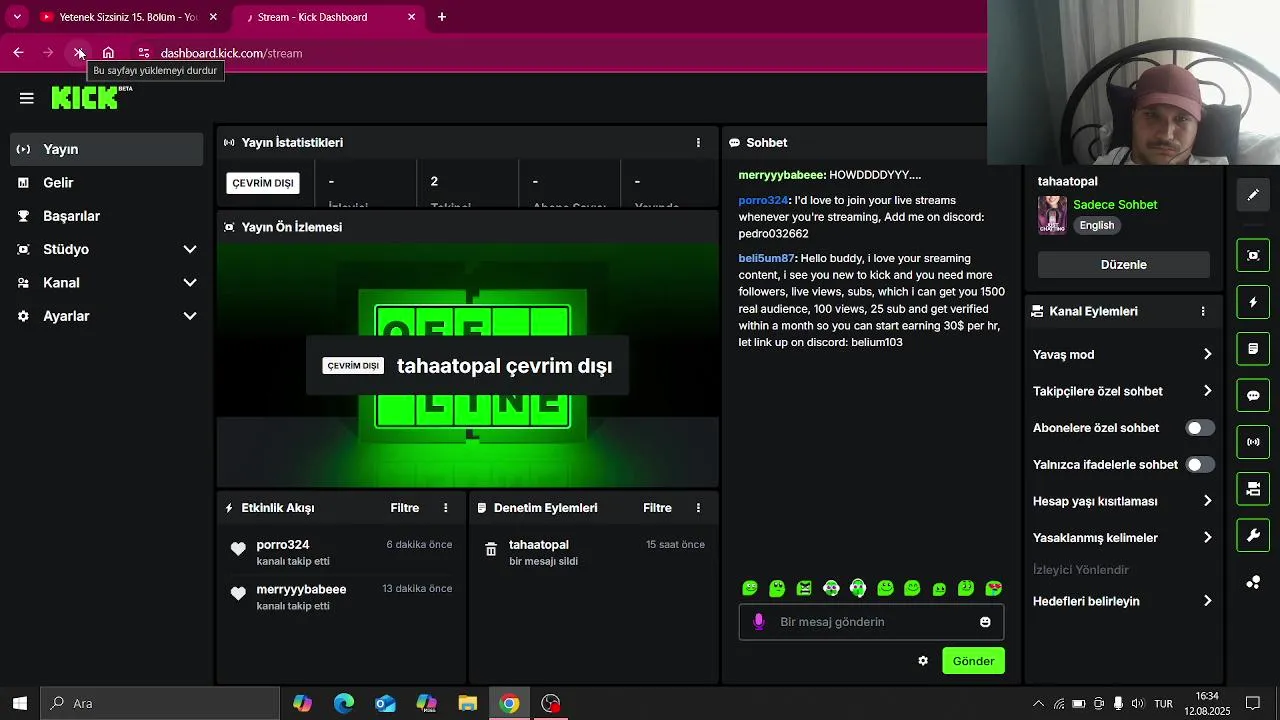1280x720 pixels.
Task: Open Gelir sidebar item
Action: pyautogui.click(x=107, y=183)
